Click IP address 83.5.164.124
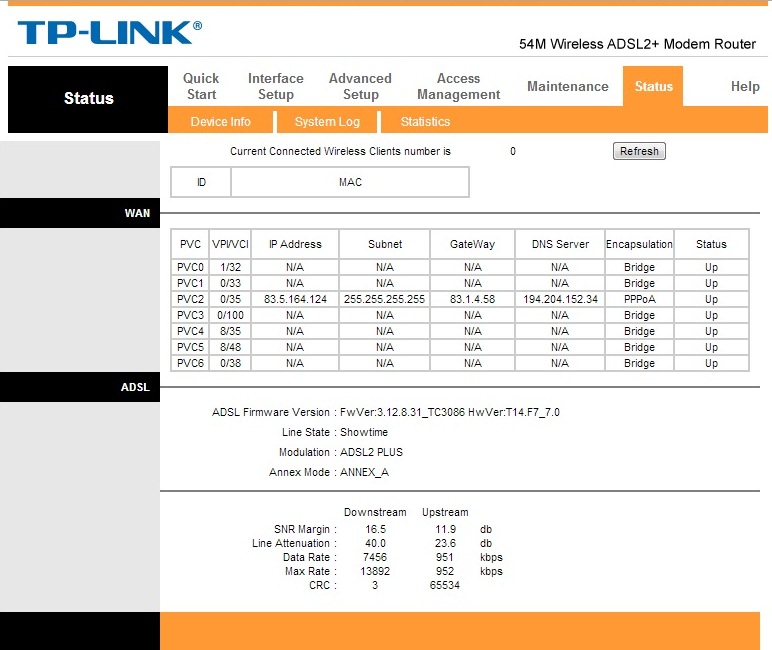The height and width of the screenshot is (650, 772). coord(295,299)
